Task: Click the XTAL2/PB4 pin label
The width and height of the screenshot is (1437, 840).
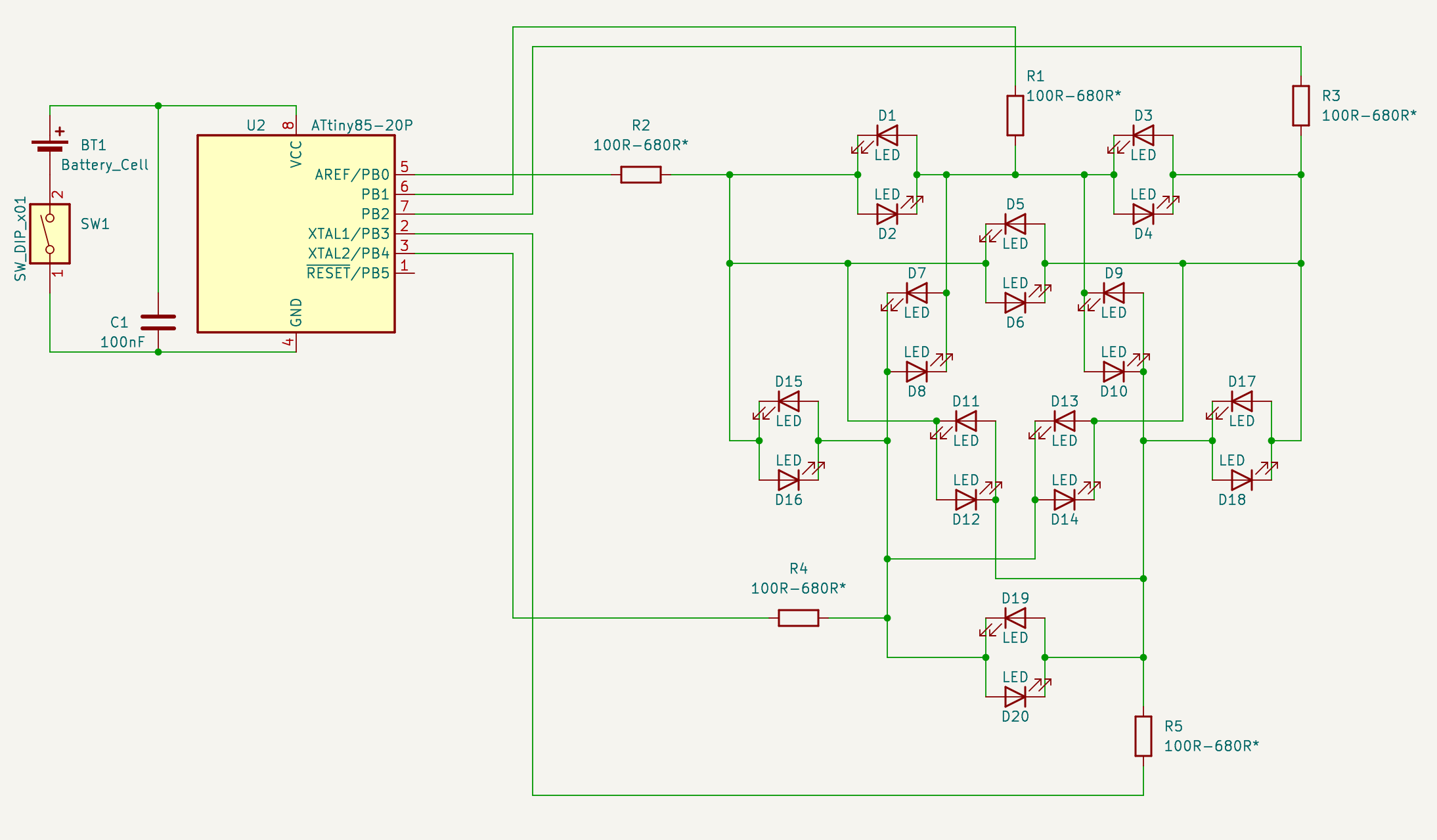Action: tap(349, 254)
